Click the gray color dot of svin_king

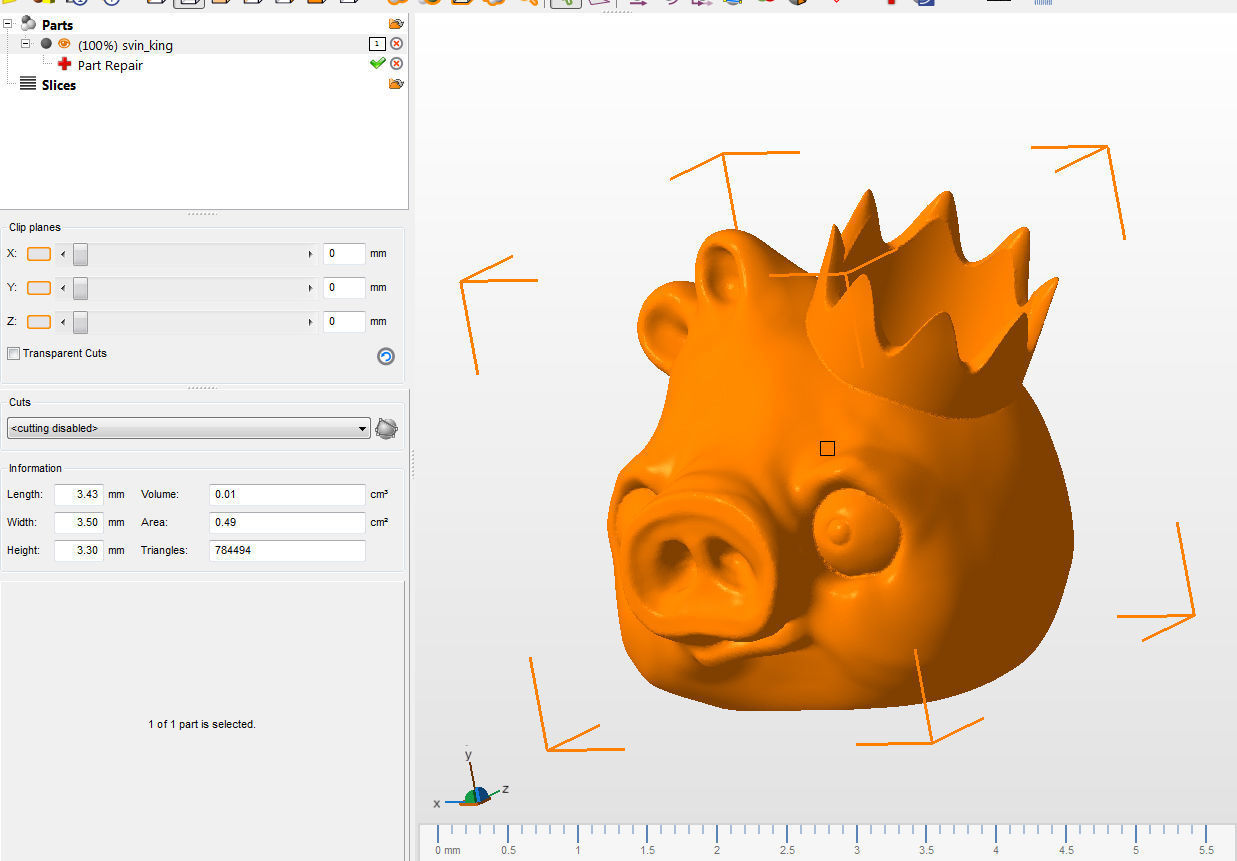(x=46, y=44)
